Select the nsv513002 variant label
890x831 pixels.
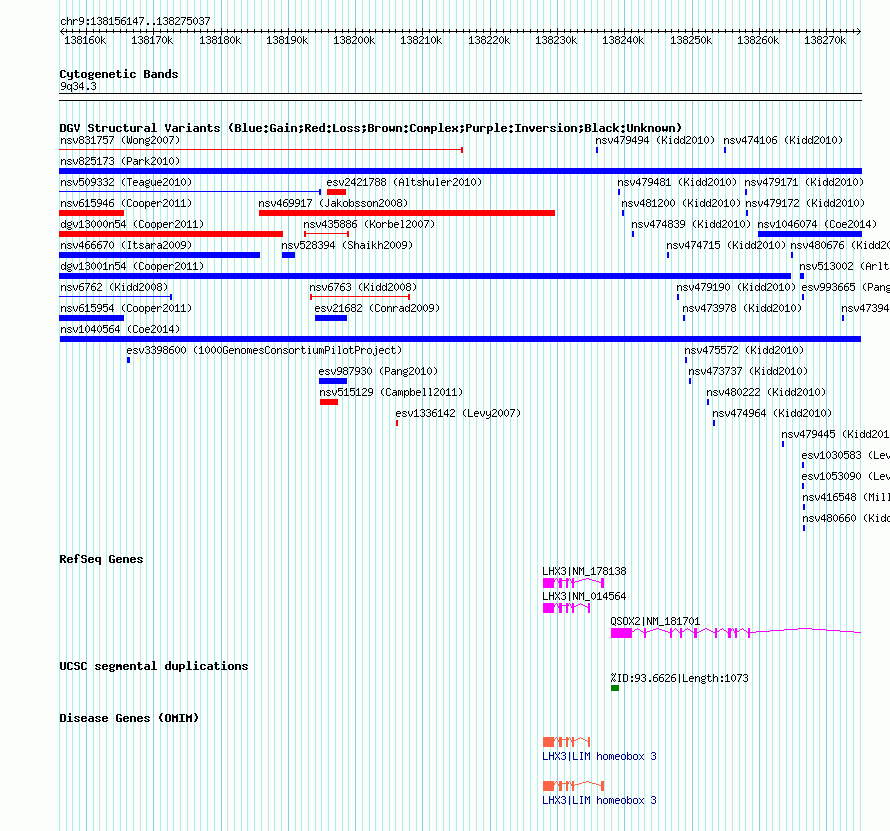pyautogui.click(x=844, y=266)
